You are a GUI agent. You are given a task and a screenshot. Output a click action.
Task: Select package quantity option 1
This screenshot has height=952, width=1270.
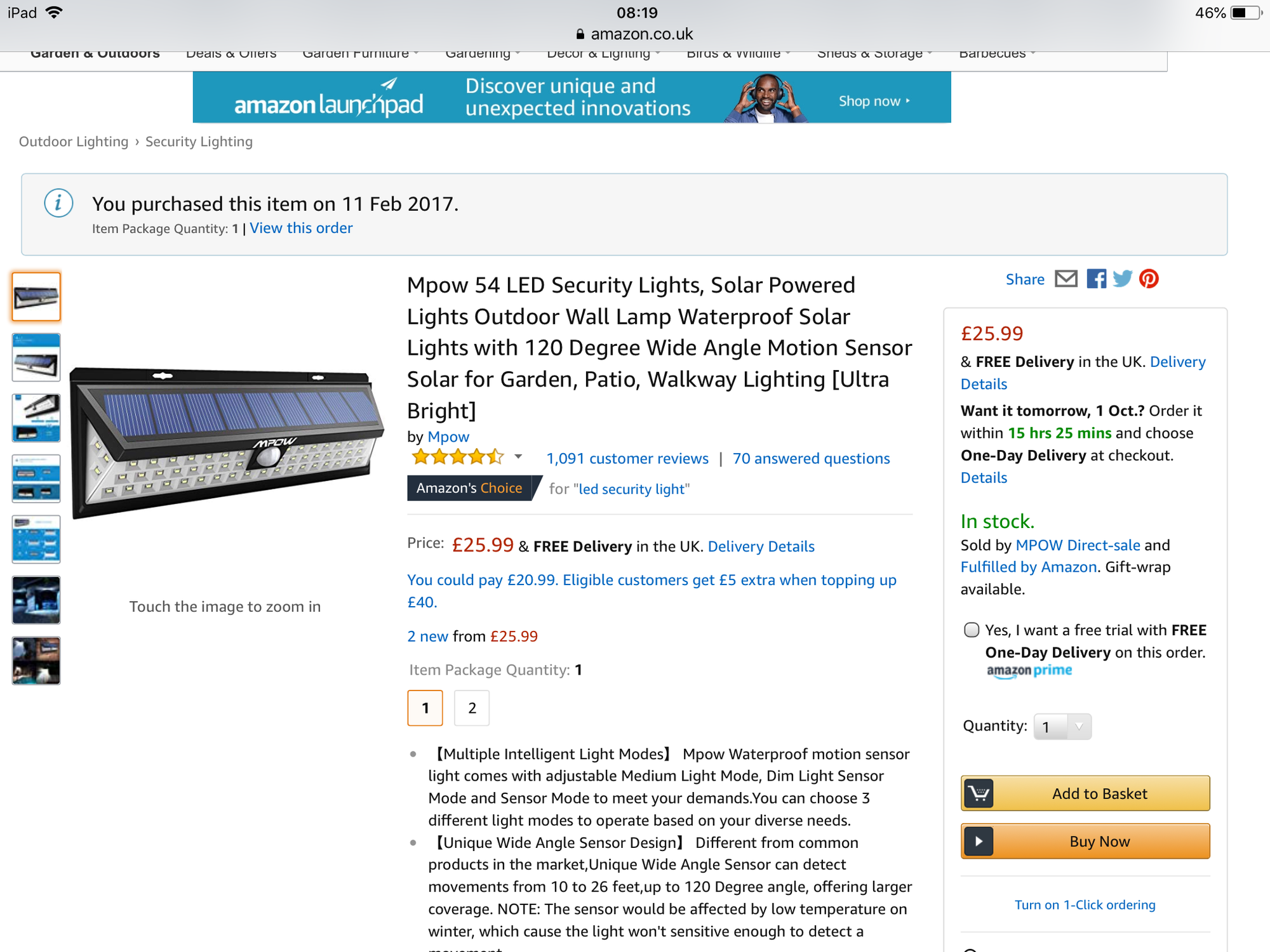[x=425, y=708]
